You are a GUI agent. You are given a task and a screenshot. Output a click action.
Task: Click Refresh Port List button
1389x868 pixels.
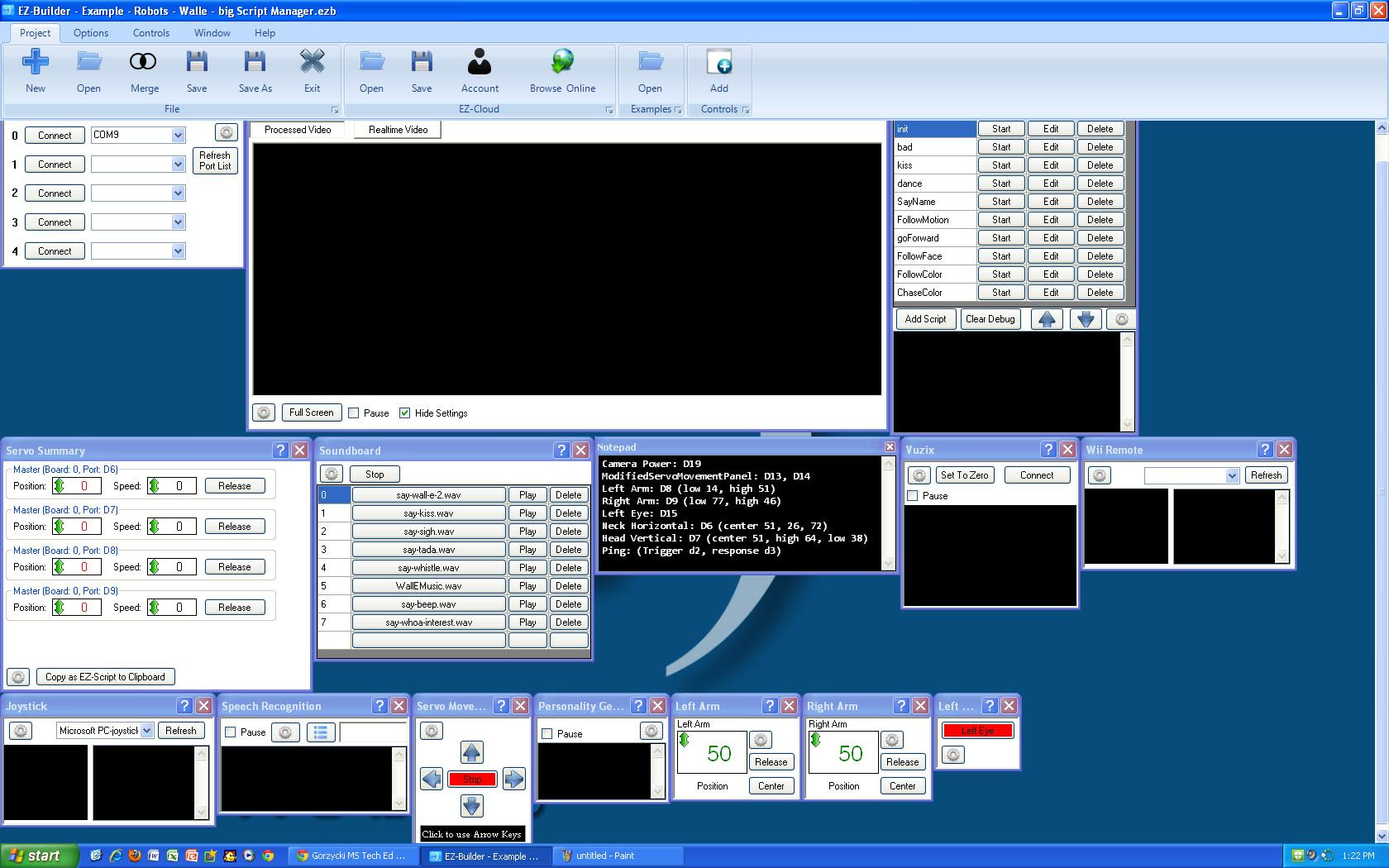point(215,160)
